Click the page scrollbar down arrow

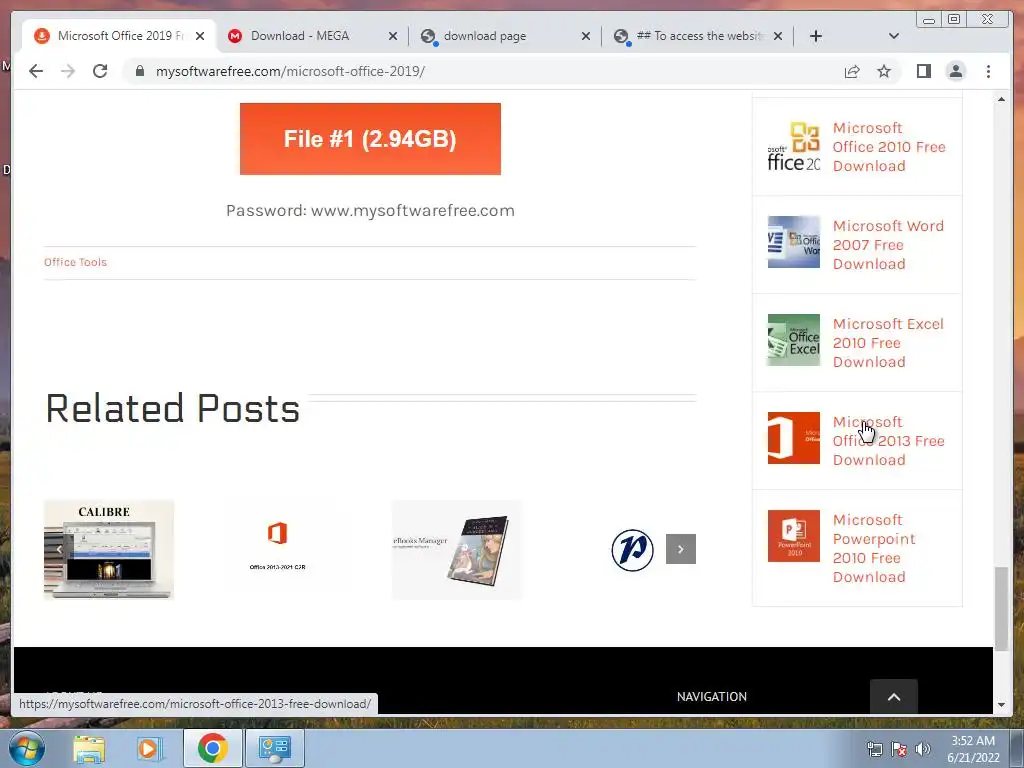point(1001,705)
